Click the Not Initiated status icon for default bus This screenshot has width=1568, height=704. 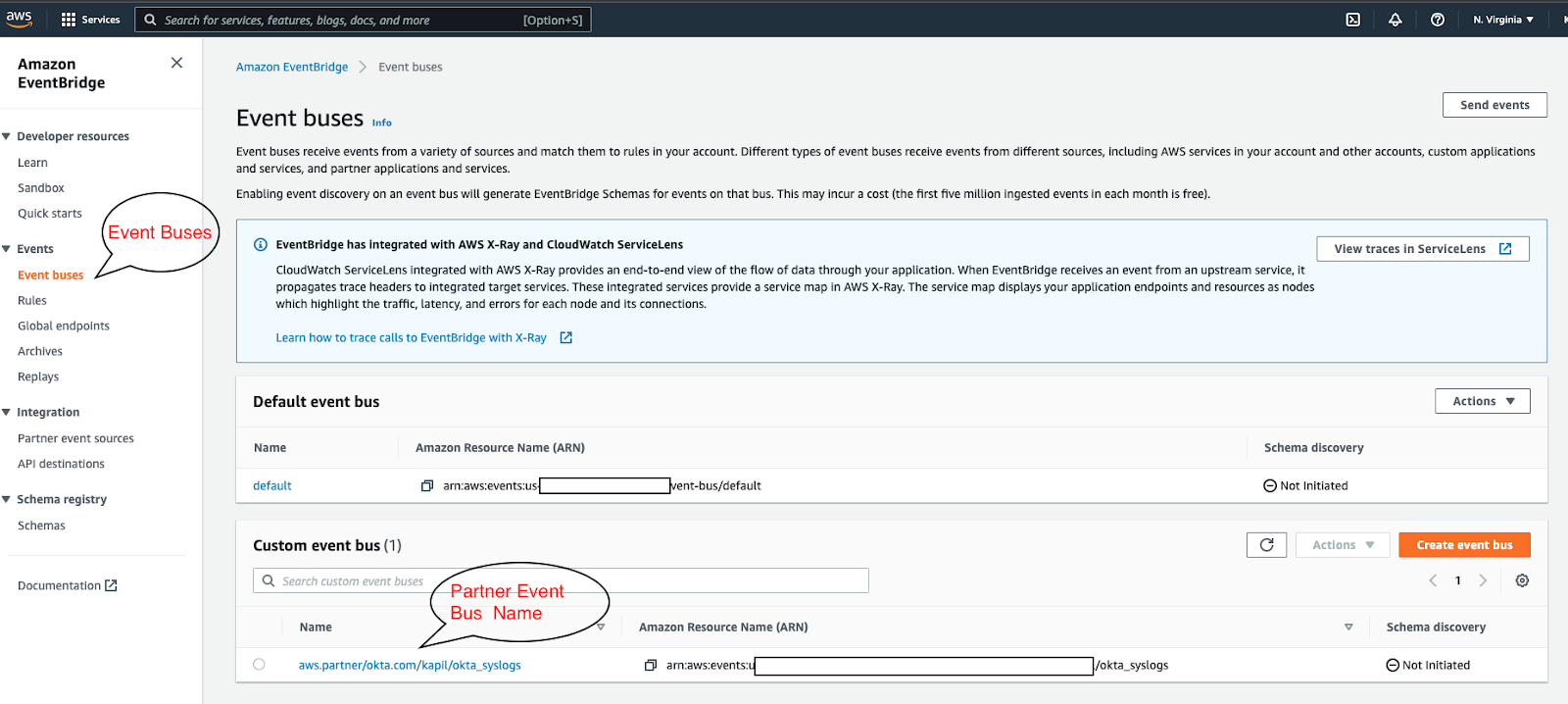click(1269, 485)
